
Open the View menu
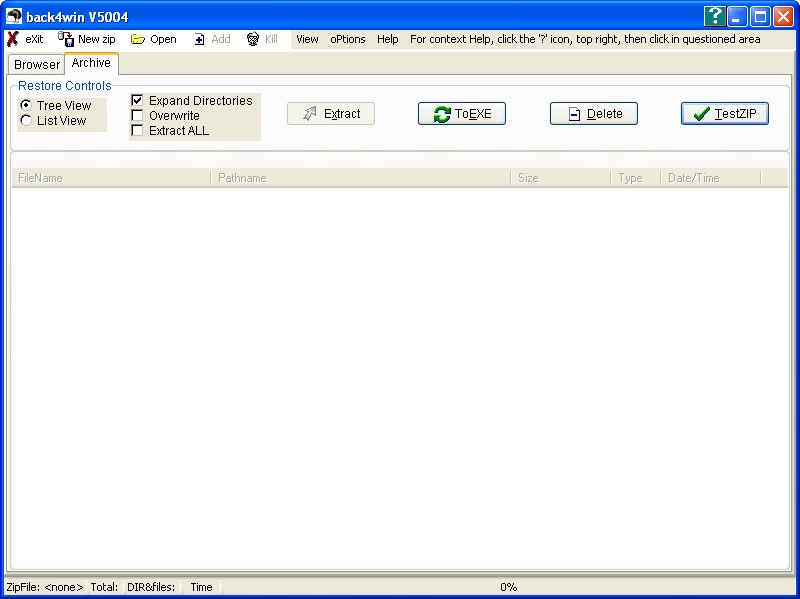307,39
